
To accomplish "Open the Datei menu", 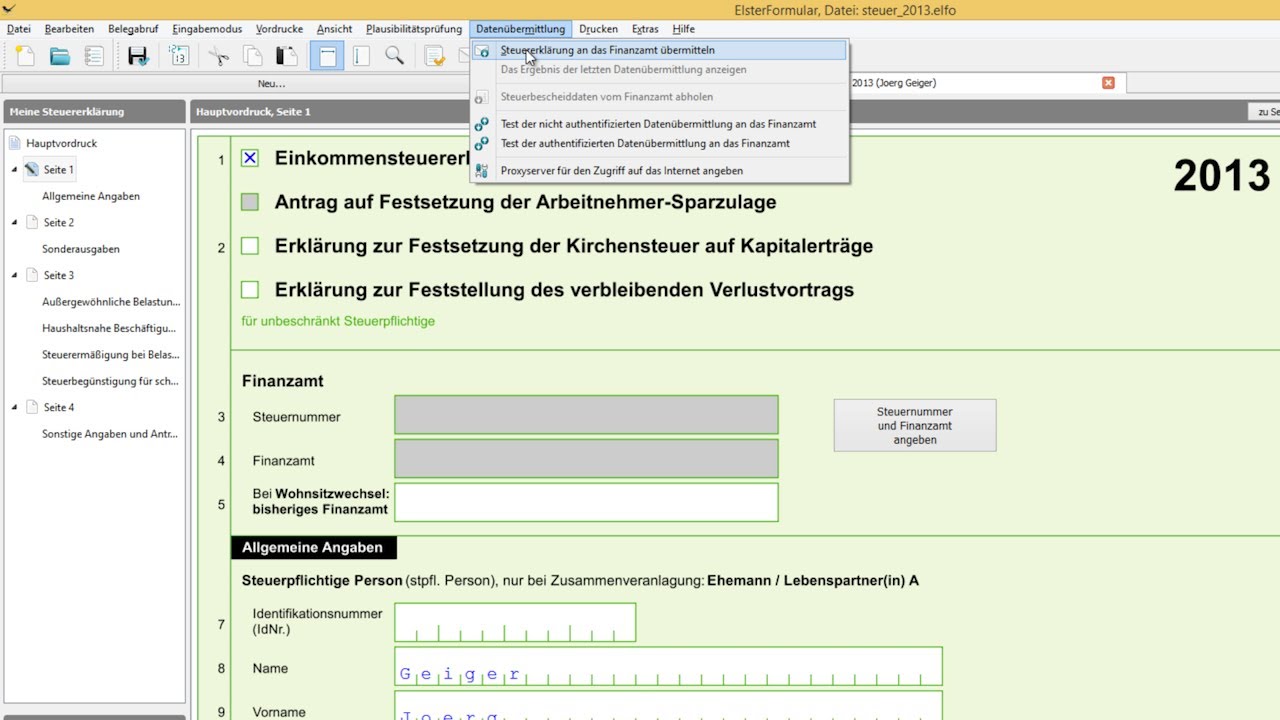I will 19,29.
